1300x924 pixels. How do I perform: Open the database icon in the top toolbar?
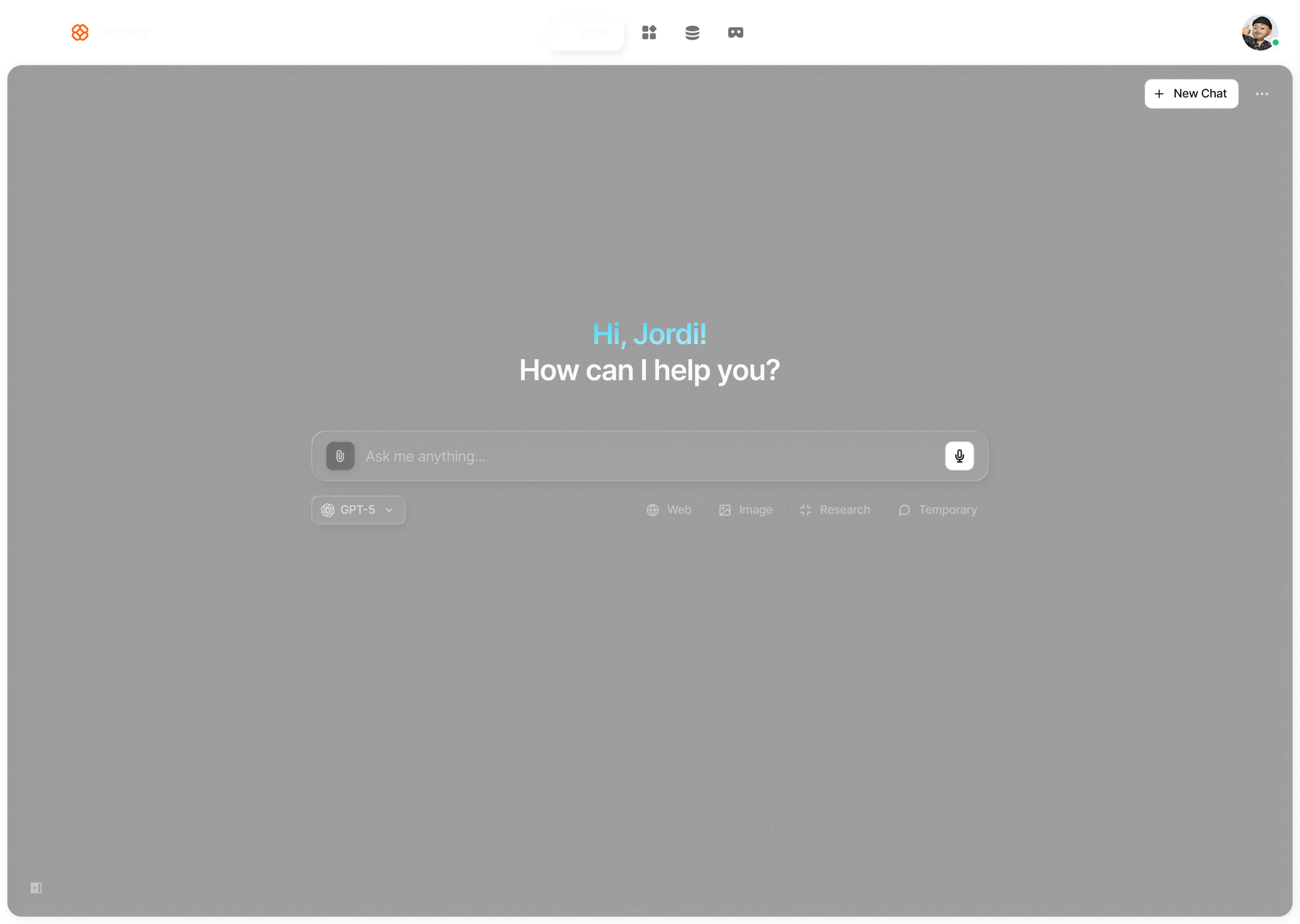click(693, 32)
